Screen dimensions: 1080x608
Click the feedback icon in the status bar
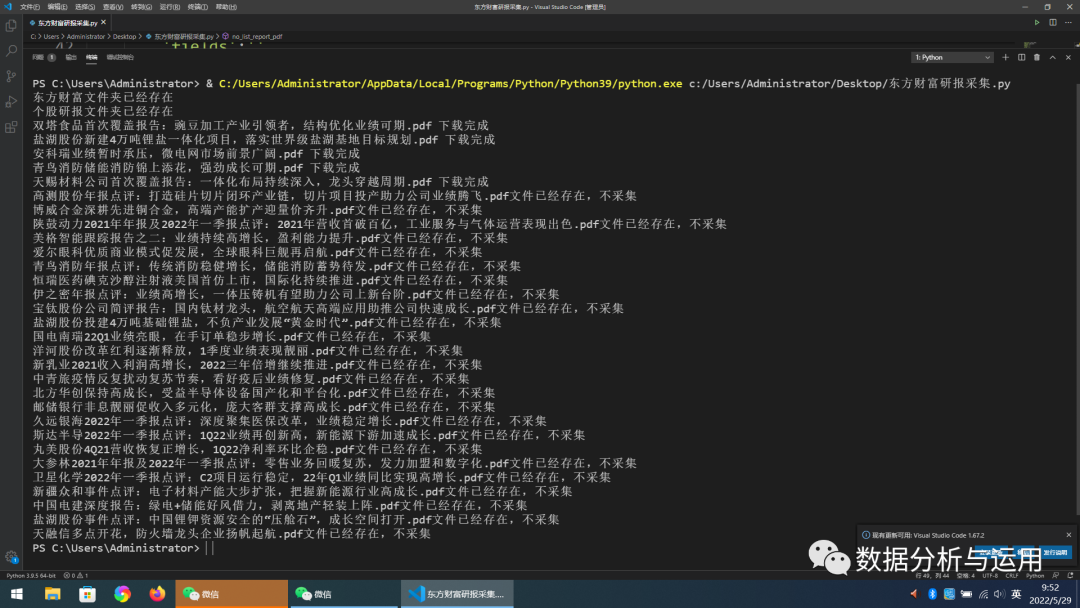1056,575
